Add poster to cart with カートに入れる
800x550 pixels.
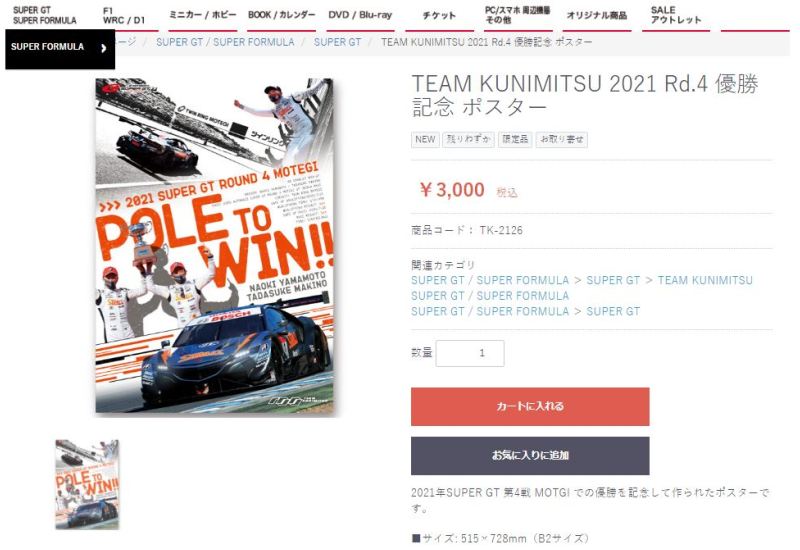(x=530, y=407)
